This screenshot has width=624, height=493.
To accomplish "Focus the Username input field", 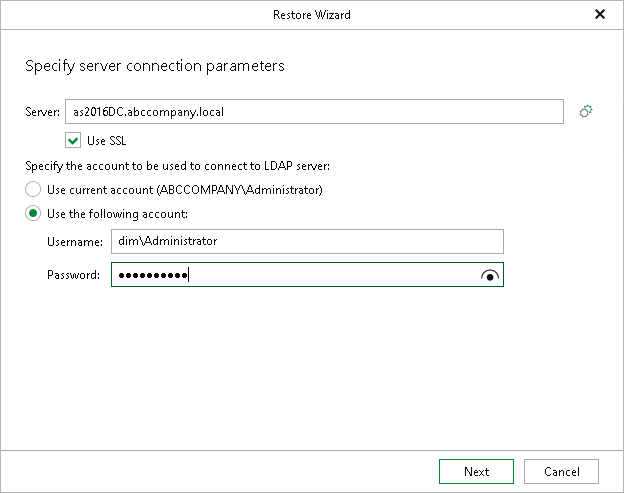I will 307,241.
